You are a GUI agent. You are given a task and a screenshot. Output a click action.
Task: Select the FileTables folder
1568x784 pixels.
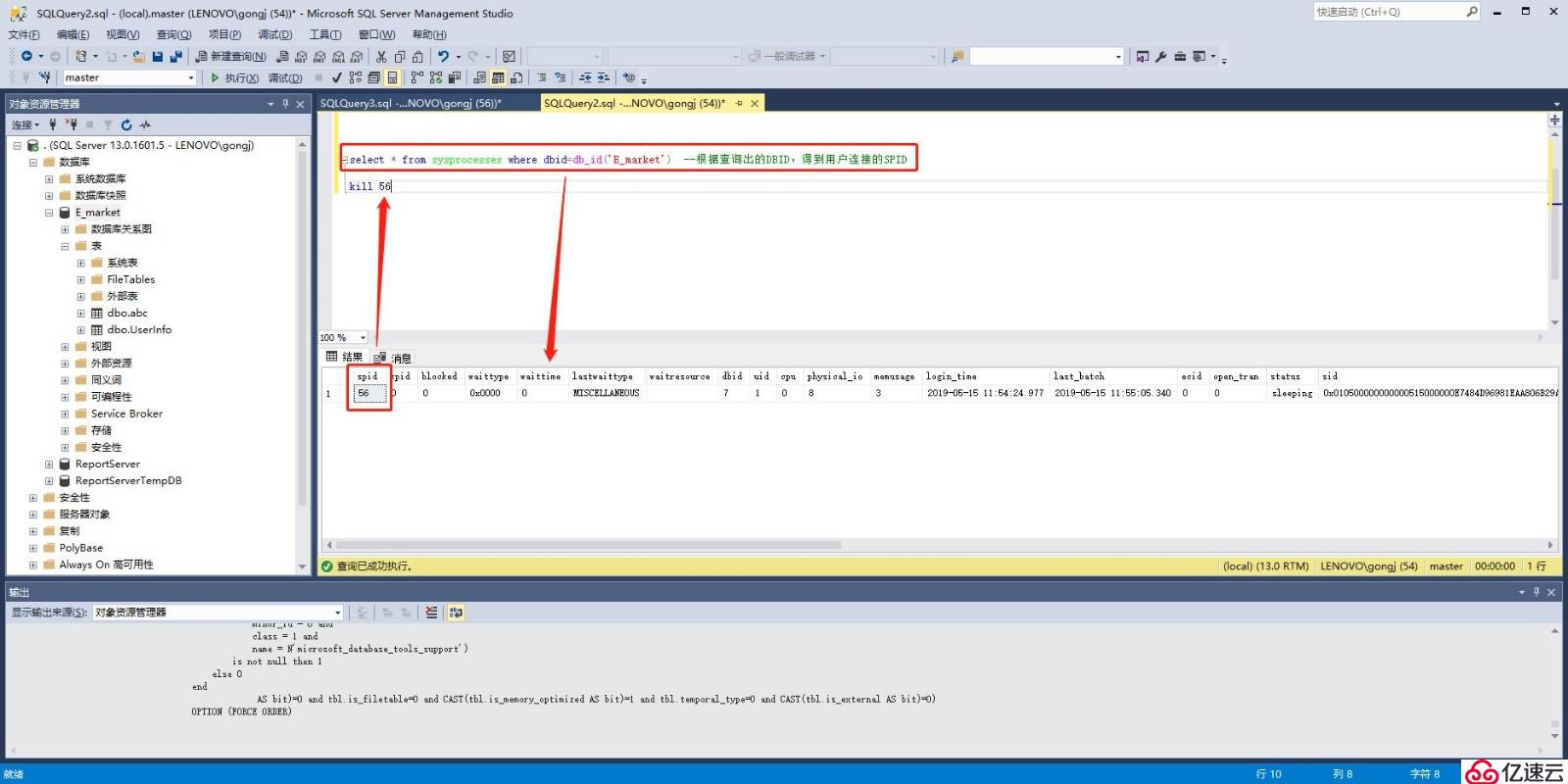tap(131, 279)
